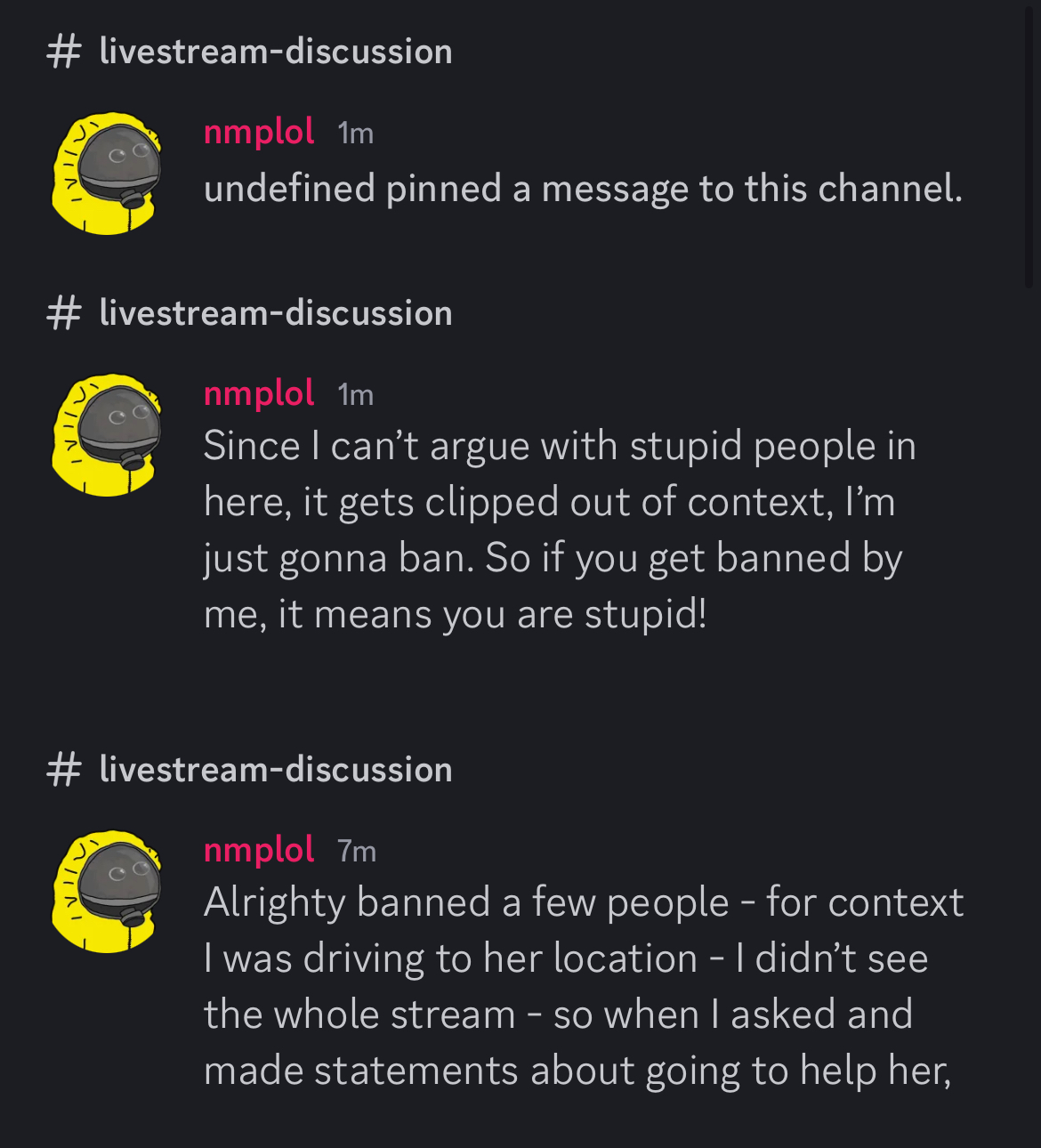1041x1148 pixels.
Task: Open the message saying 'it means you are stupid!'
Action: (x=560, y=530)
